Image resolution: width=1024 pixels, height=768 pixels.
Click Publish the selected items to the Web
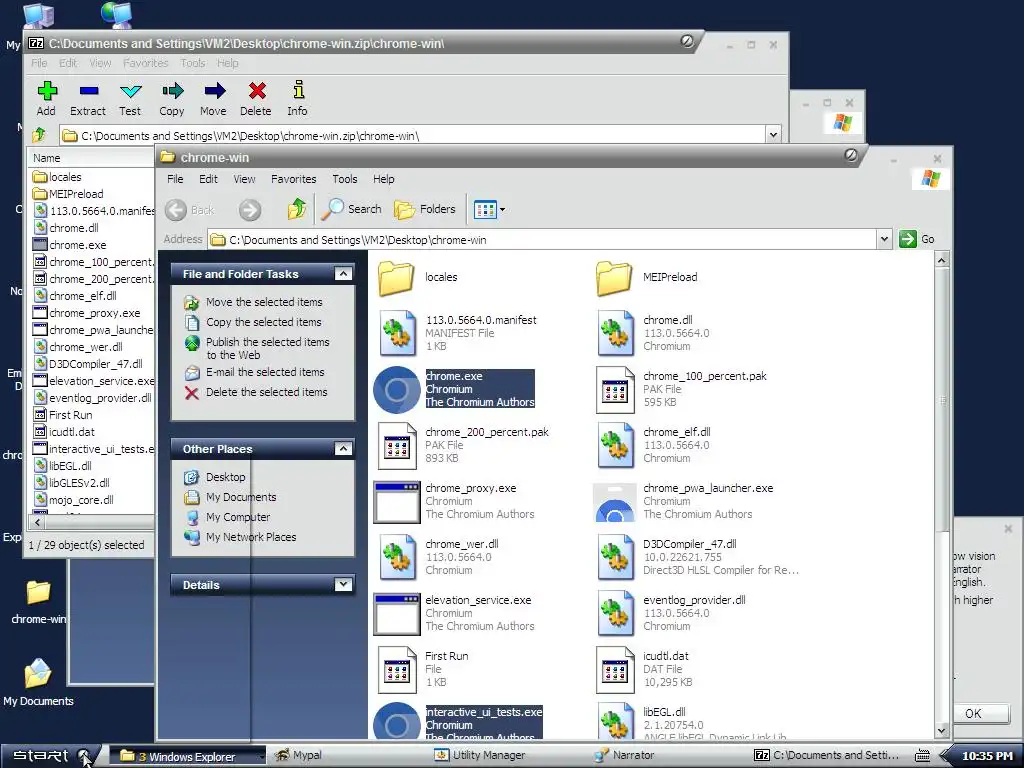click(268, 348)
